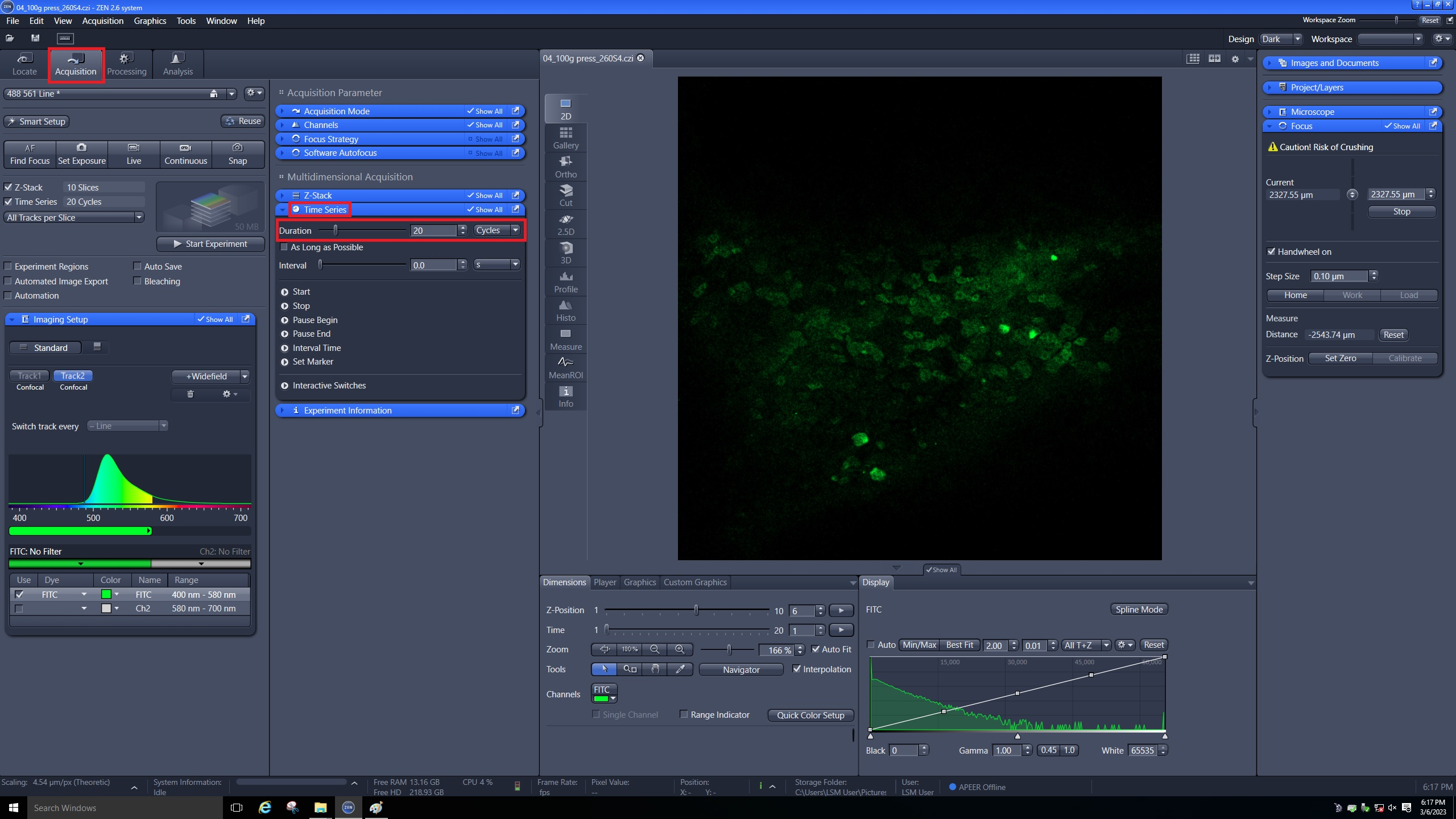Viewport: 1456px width, 819px height.
Task: Open the Graphics menu
Action: tap(150, 20)
